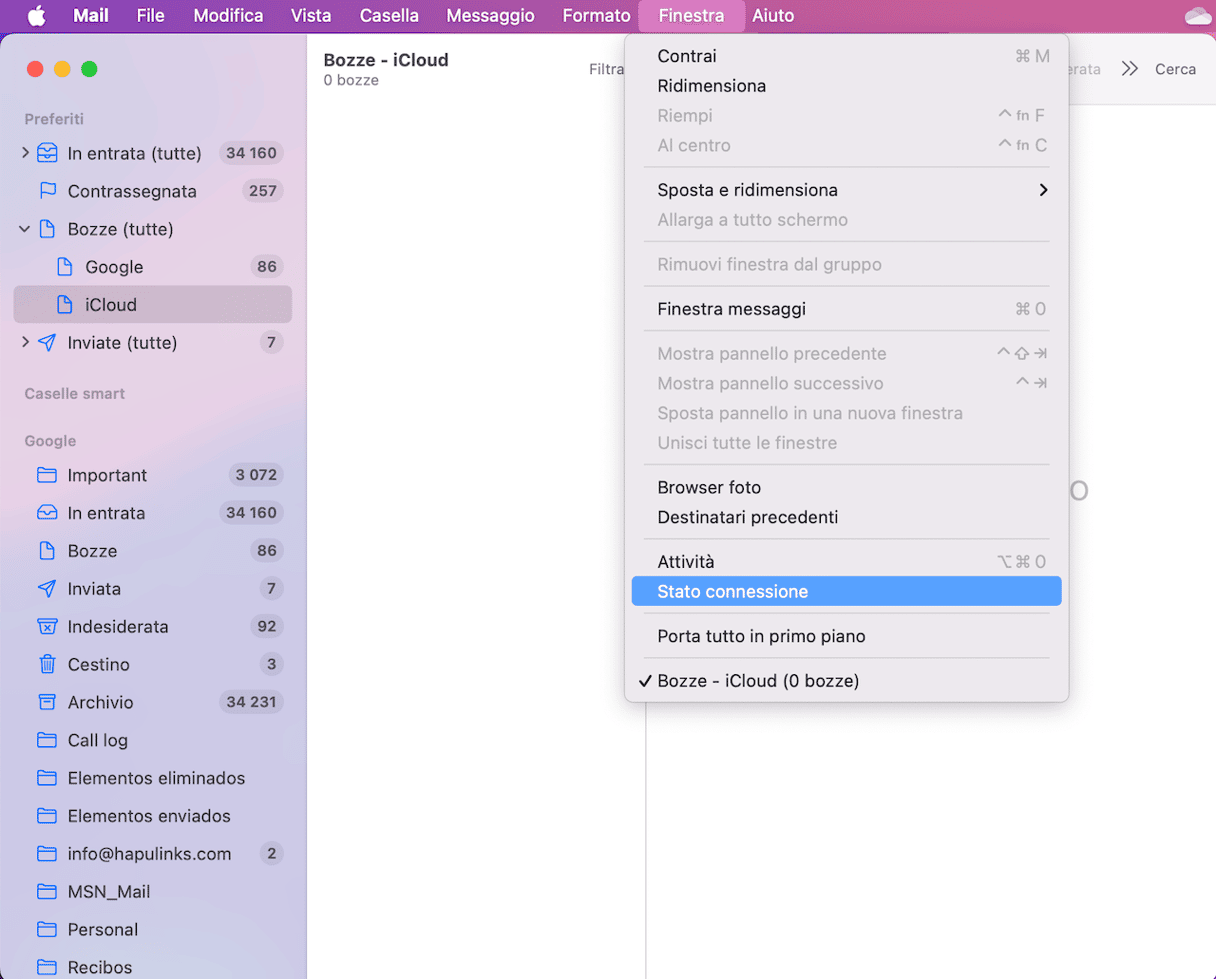Open the Messaggio menu
Image resolution: width=1216 pixels, height=979 pixels.
click(490, 16)
